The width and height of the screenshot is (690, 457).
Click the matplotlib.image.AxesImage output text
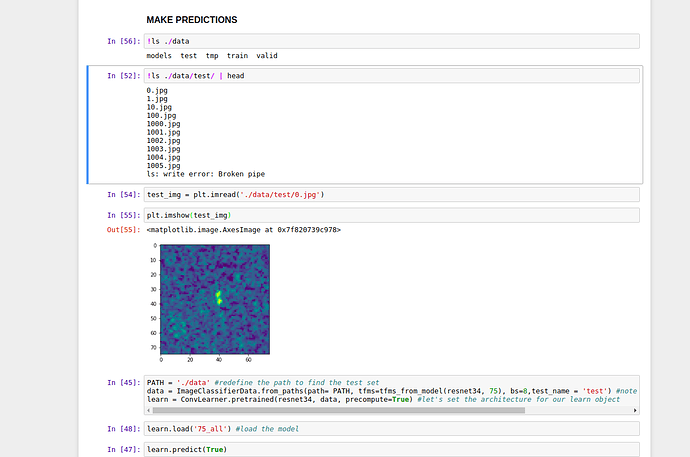point(244,230)
